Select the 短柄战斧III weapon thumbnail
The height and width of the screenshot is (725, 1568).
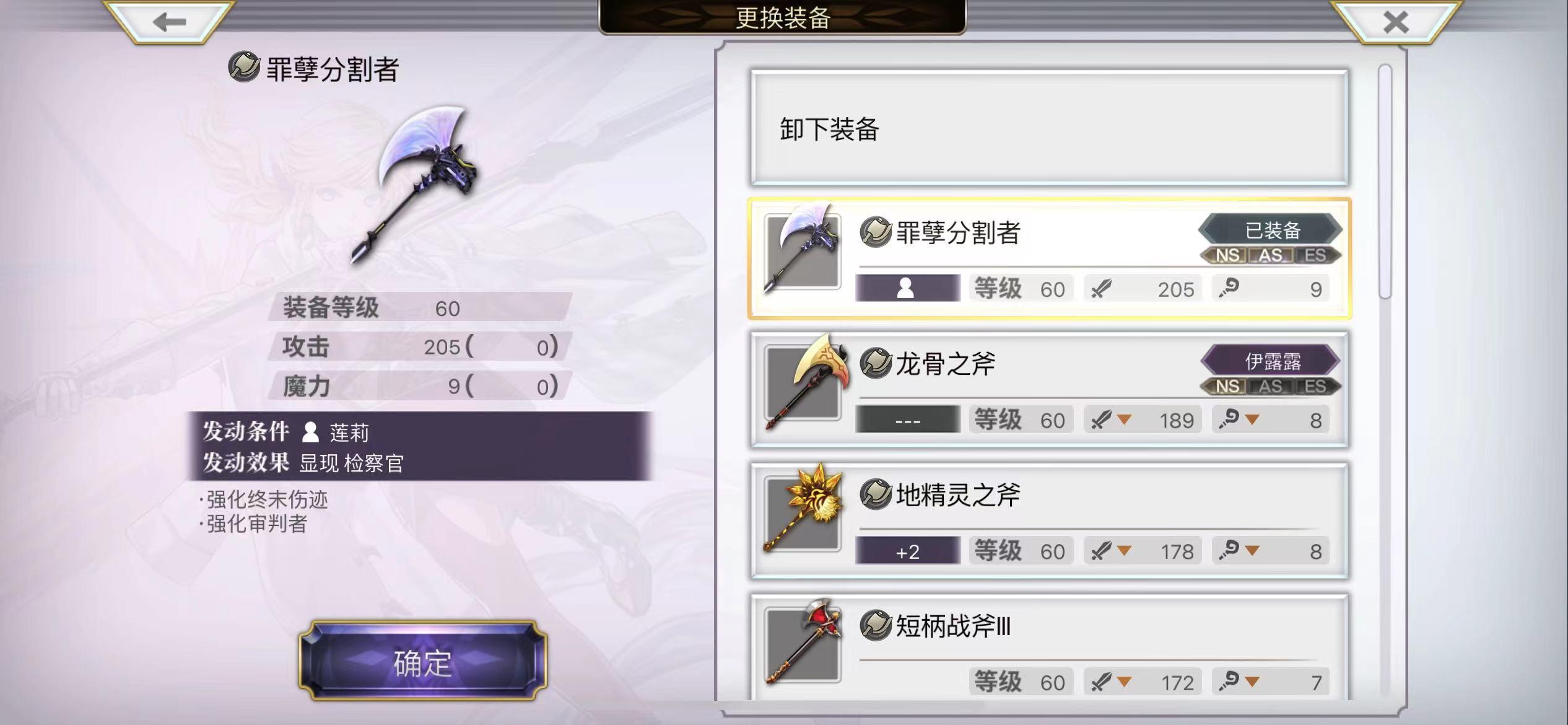pyautogui.click(x=803, y=641)
